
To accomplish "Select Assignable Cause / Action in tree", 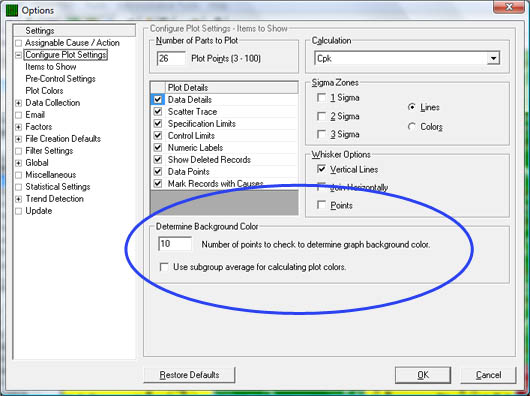I will pos(72,43).
